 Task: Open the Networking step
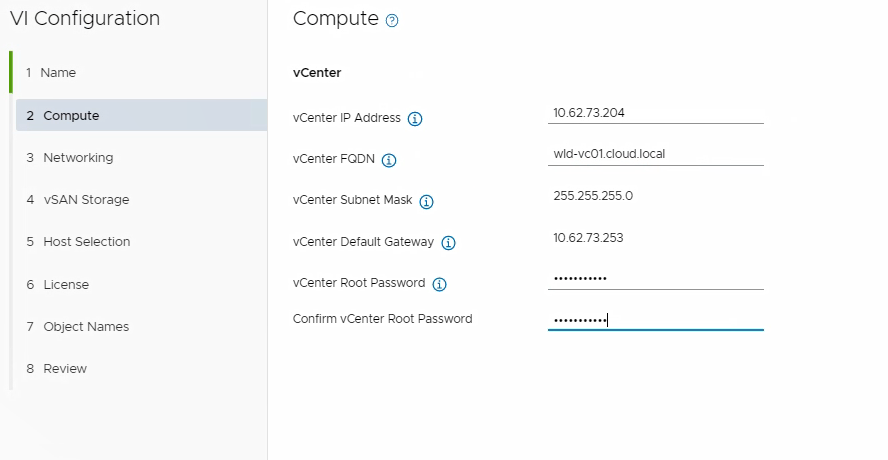[x=77, y=158]
